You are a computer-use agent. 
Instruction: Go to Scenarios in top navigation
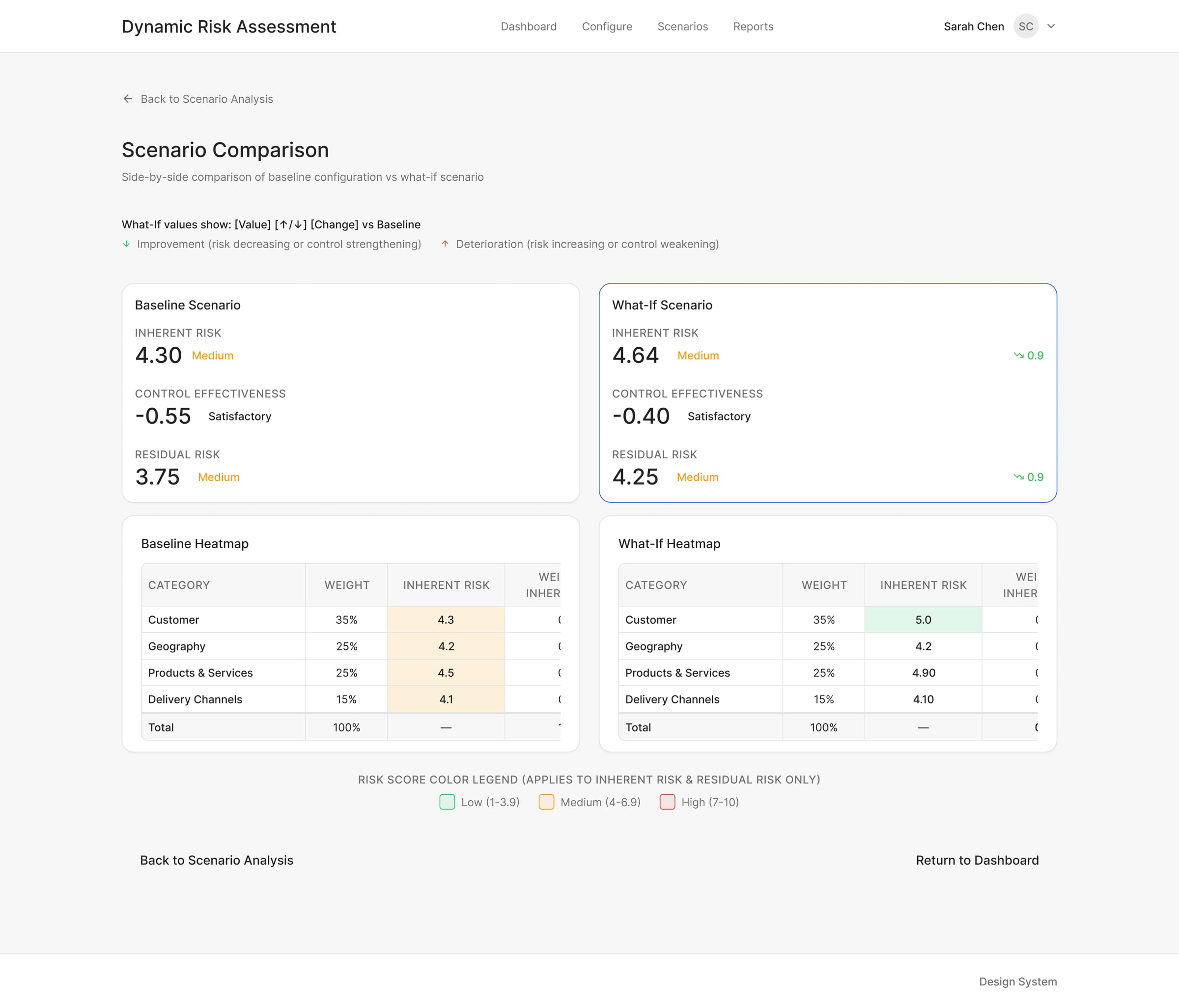click(x=682, y=27)
